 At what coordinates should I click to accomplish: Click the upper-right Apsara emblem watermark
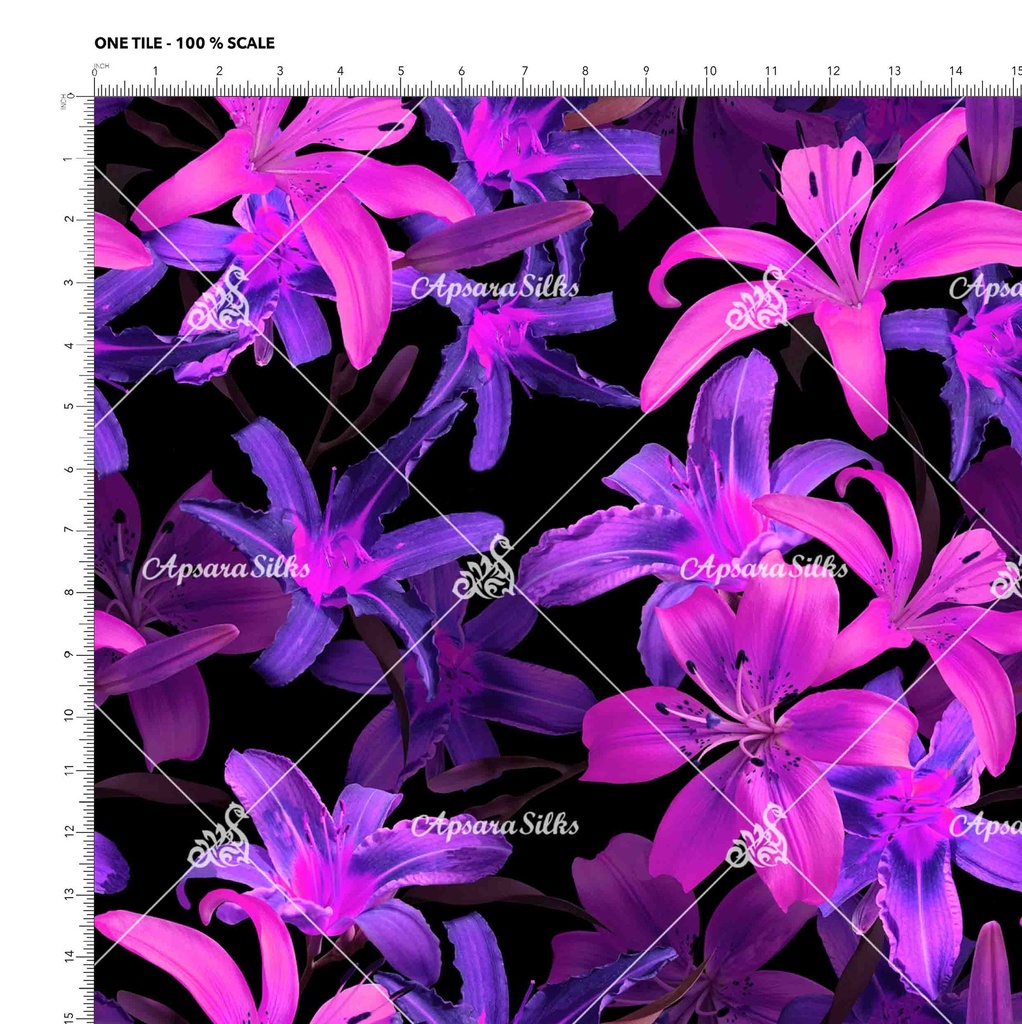pyautogui.click(x=757, y=299)
